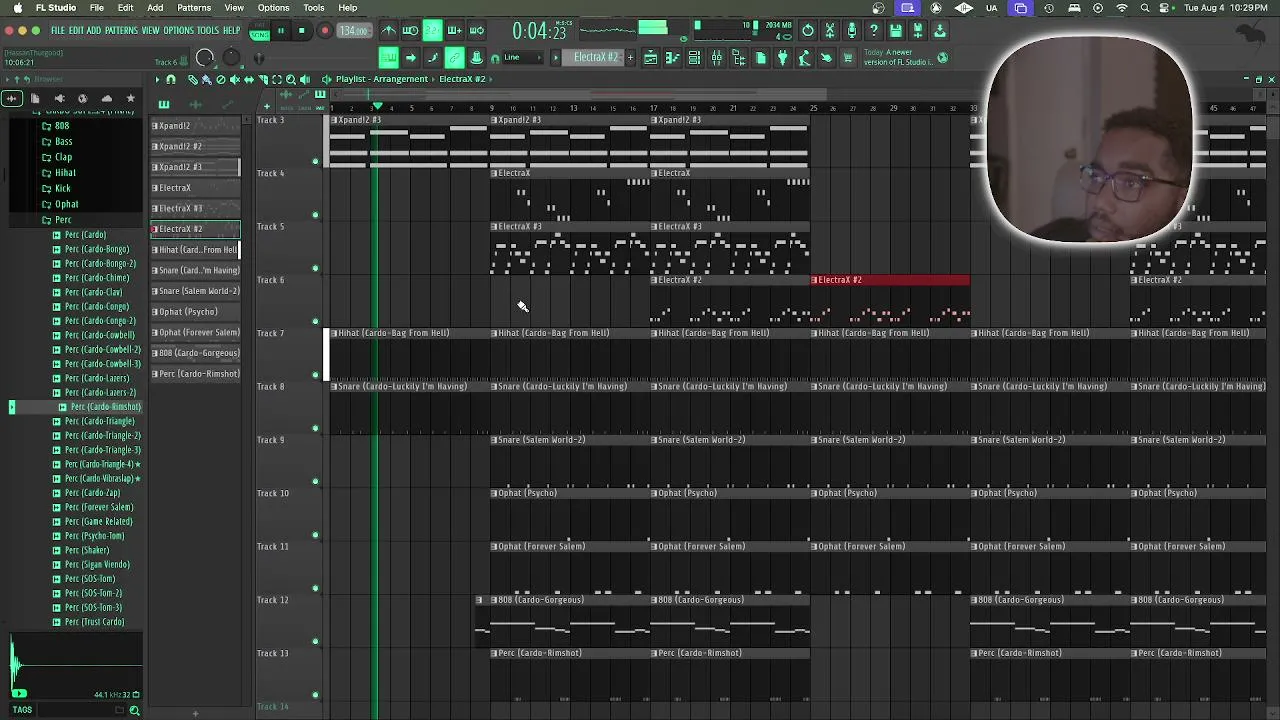Mute Track 9 with its green dot
The height and width of the screenshot is (720, 1280).
(316, 482)
